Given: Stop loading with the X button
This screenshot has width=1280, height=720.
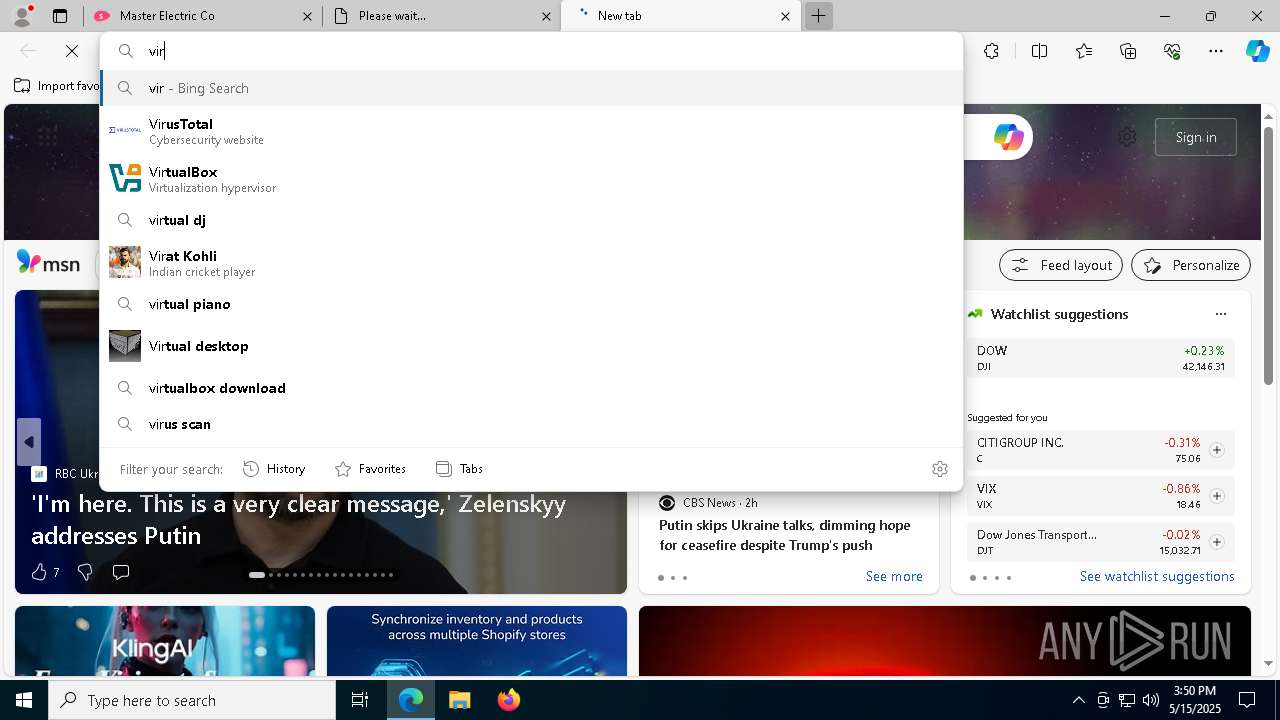Looking at the screenshot, I should (71, 51).
